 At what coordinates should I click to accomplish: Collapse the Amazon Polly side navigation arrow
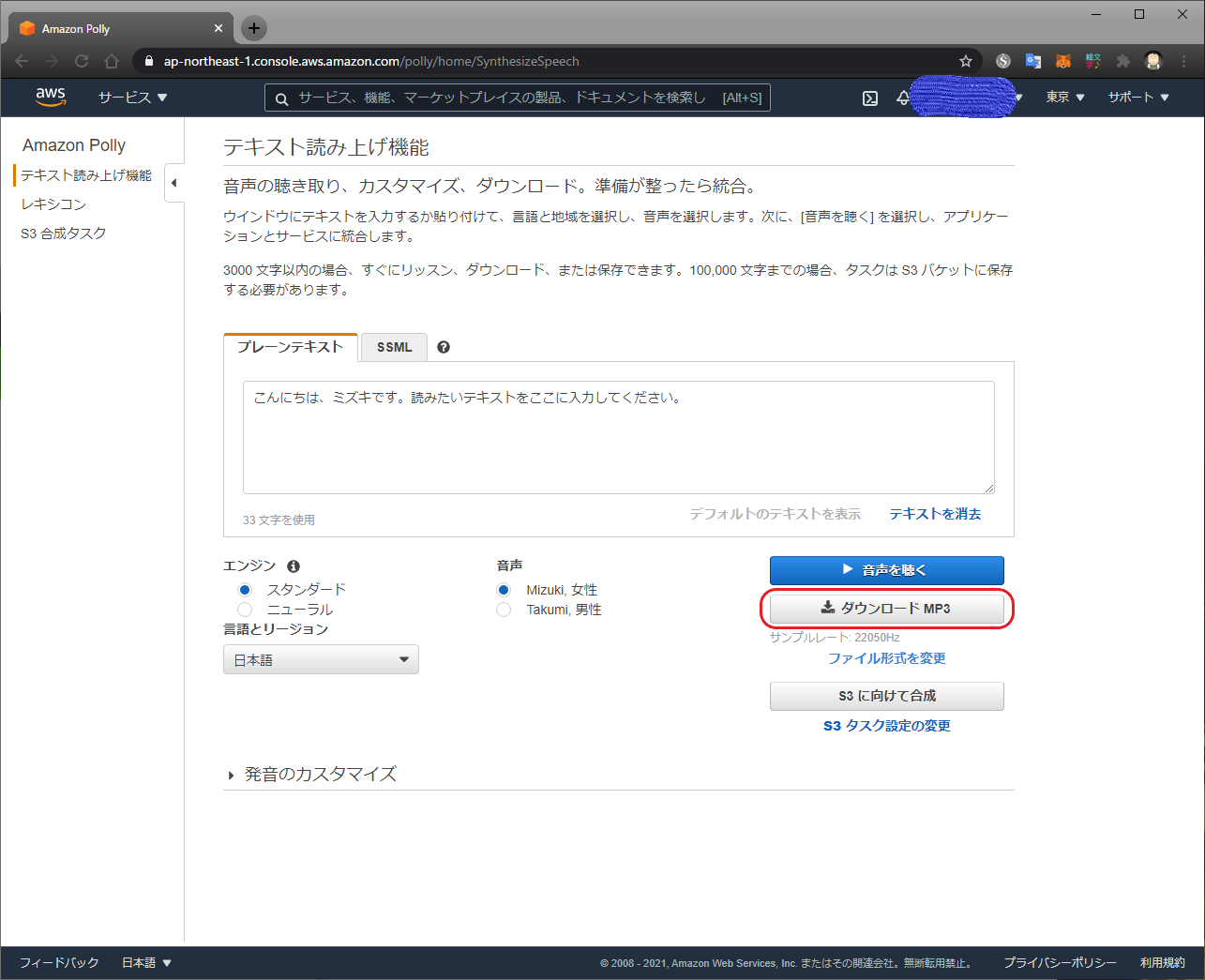173,183
